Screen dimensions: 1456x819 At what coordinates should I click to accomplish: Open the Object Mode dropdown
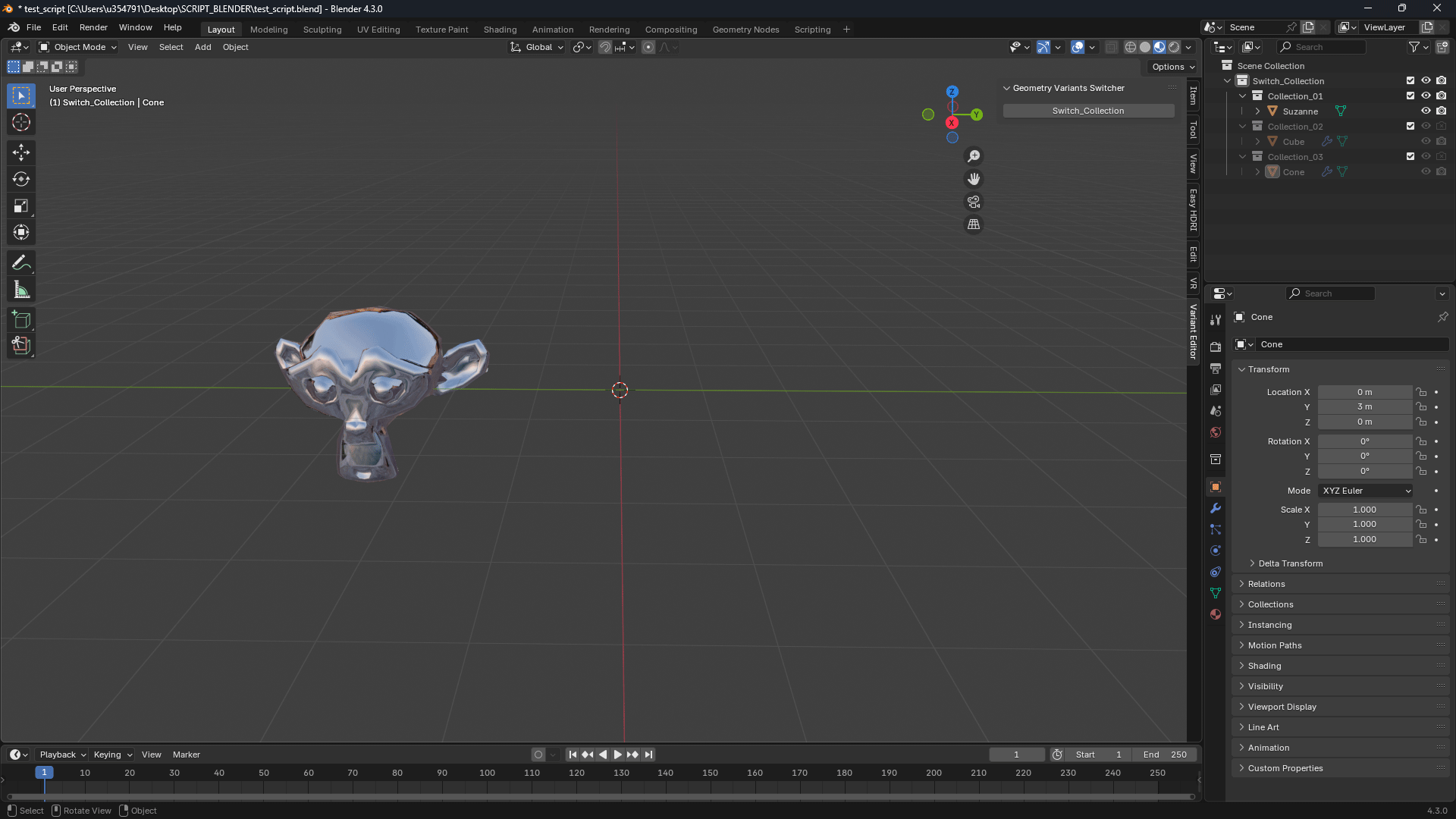[x=79, y=47]
